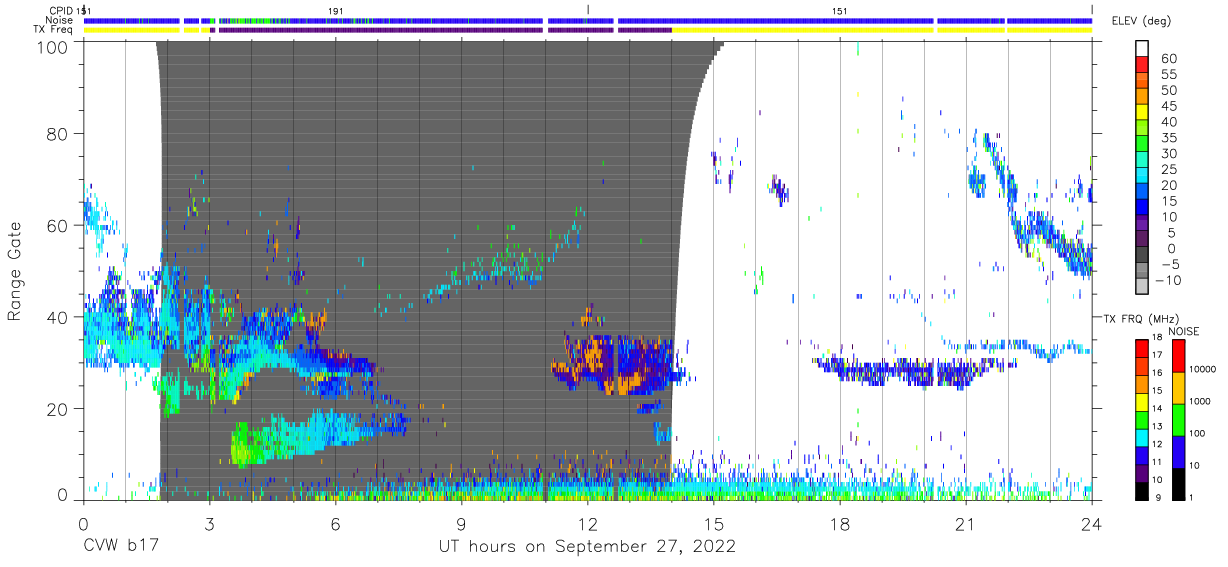Click the 'Noise' row label at top
The width and height of the screenshot is (1228, 567).
(61, 20)
